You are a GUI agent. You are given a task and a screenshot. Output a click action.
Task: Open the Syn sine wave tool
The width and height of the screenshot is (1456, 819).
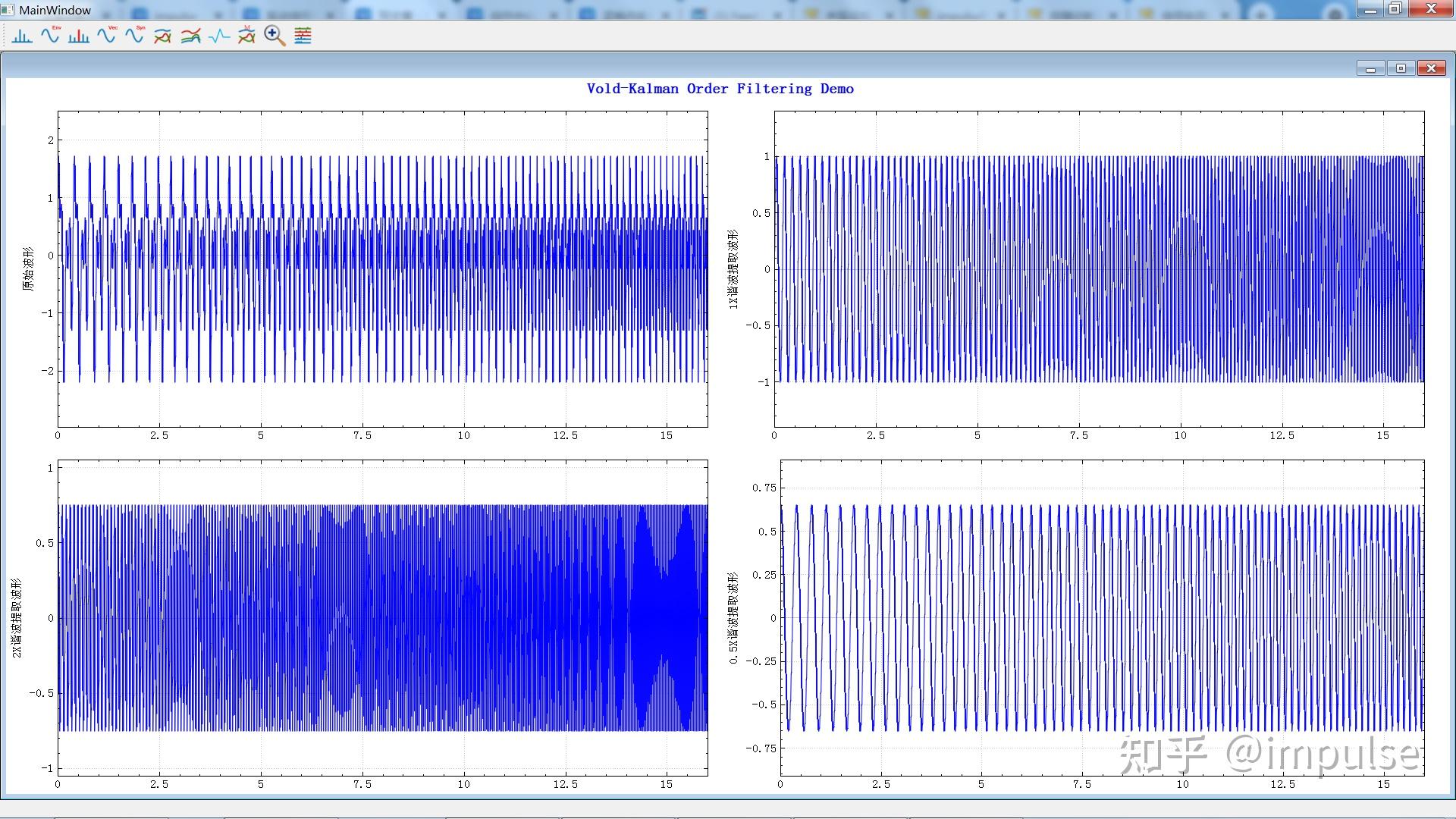pos(134,36)
